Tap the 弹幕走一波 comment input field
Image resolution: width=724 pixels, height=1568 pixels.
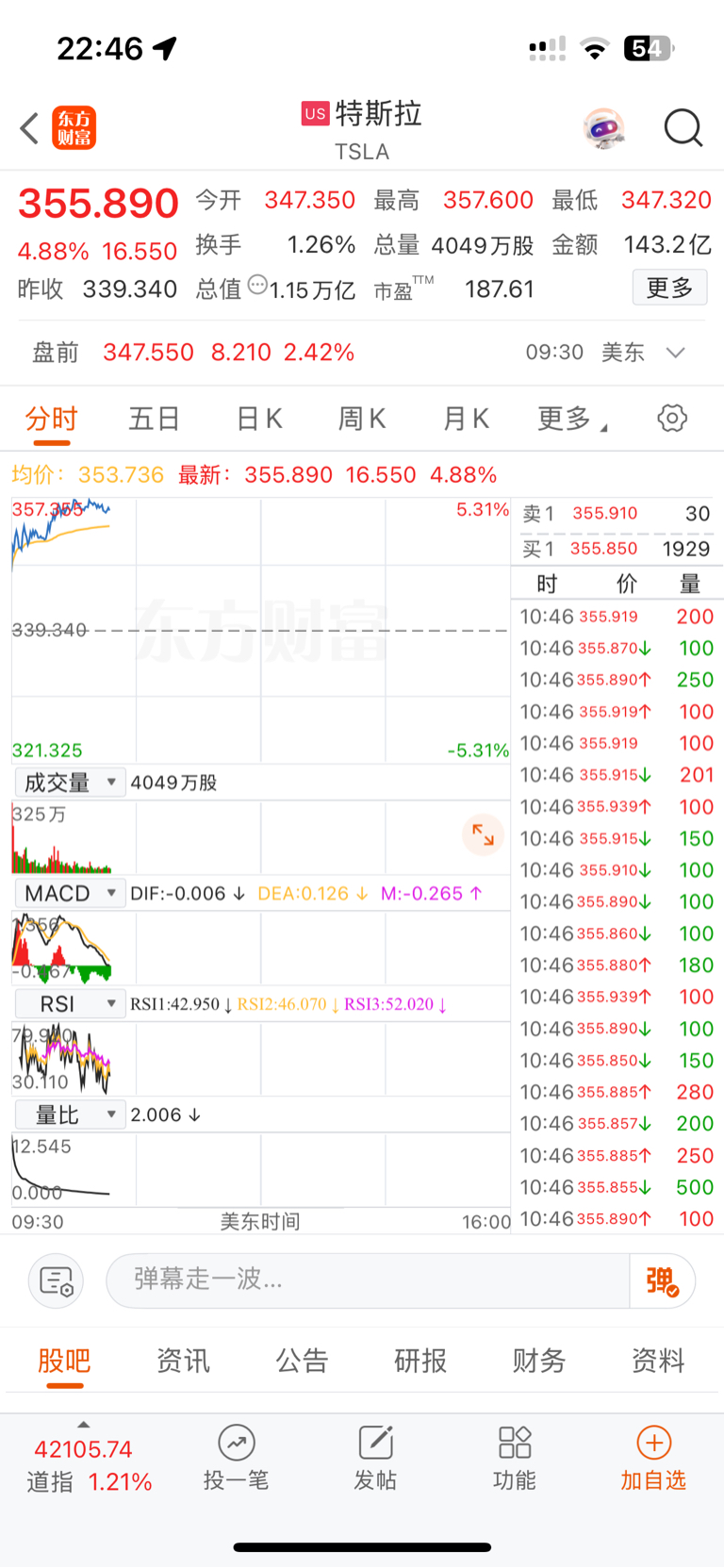pyautogui.click(x=368, y=1280)
